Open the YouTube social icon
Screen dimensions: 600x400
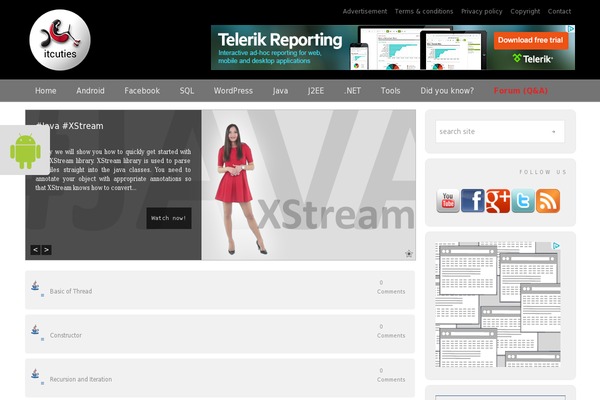click(x=448, y=201)
